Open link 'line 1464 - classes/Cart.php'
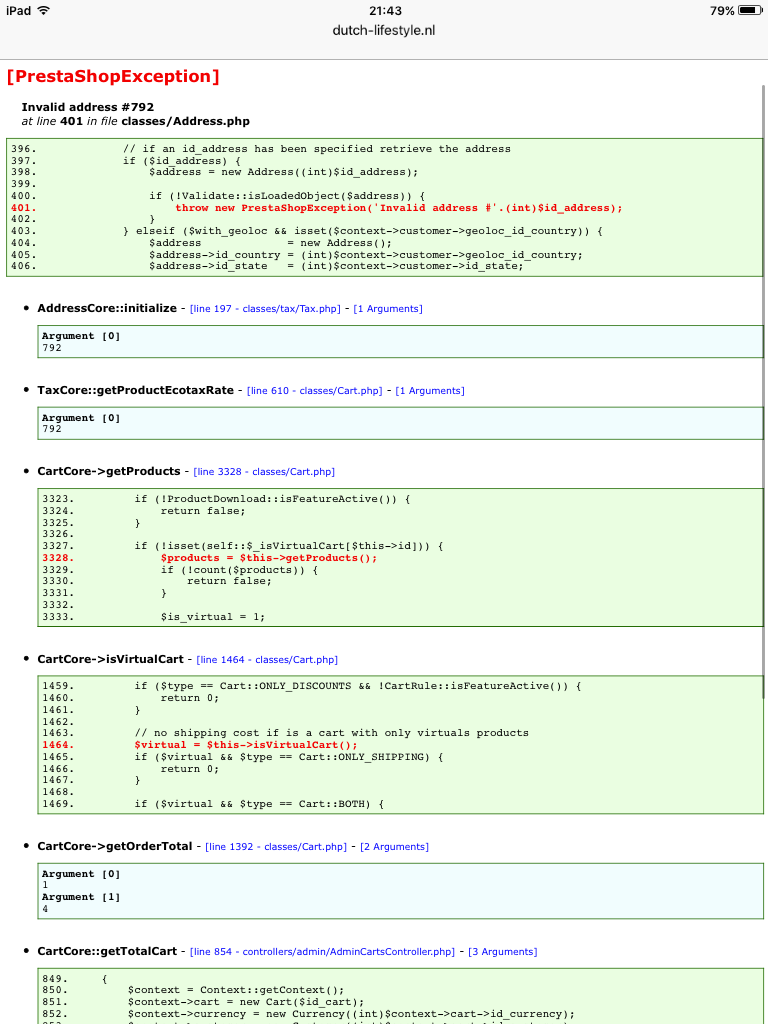This screenshot has width=768, height=1024. (x=267, y=660)
